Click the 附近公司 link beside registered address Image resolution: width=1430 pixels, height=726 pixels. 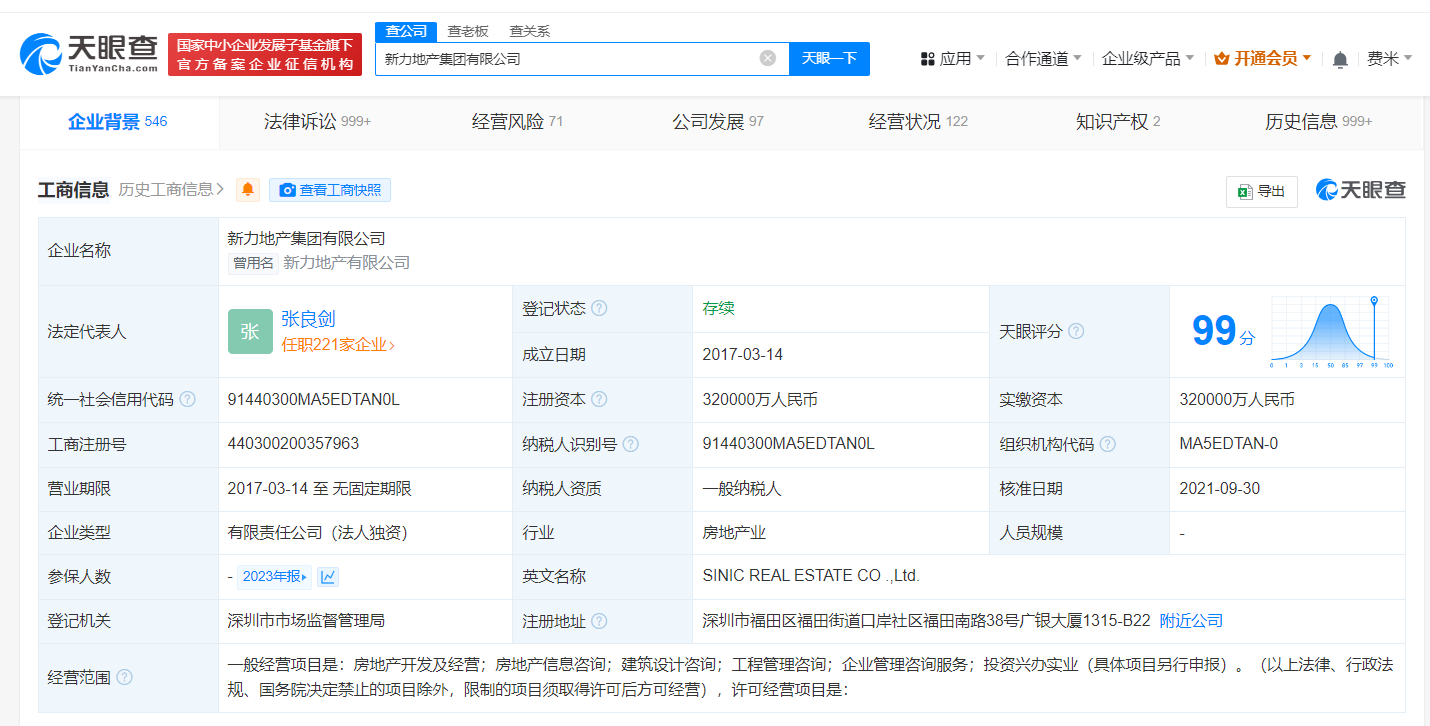tap(1191, 619)
